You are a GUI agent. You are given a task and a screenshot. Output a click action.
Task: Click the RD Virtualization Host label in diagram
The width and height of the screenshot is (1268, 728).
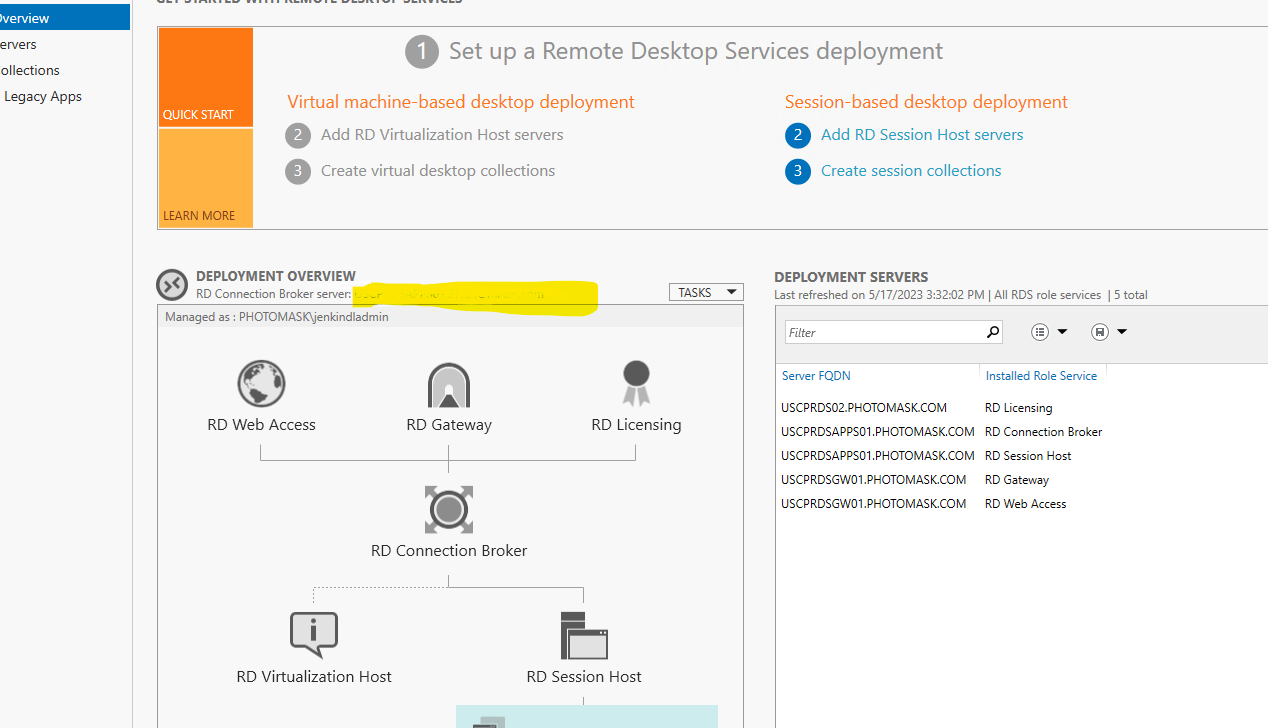click(x=314, y=677)
